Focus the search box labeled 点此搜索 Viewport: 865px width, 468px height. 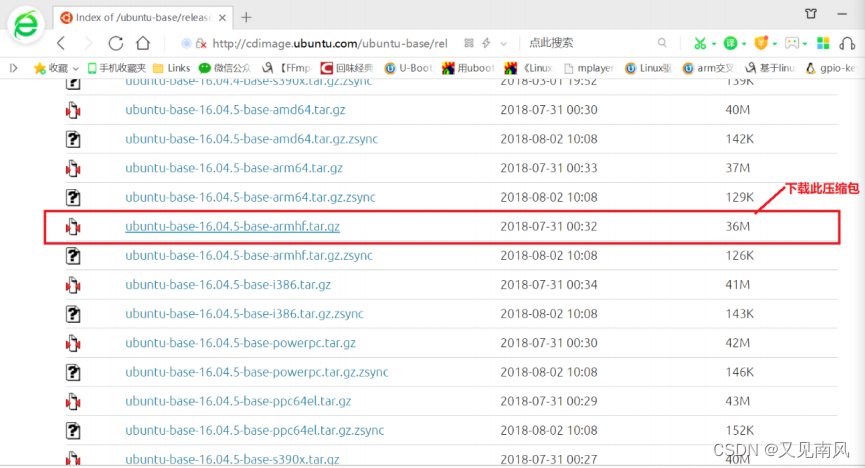(x=590, y=43)
